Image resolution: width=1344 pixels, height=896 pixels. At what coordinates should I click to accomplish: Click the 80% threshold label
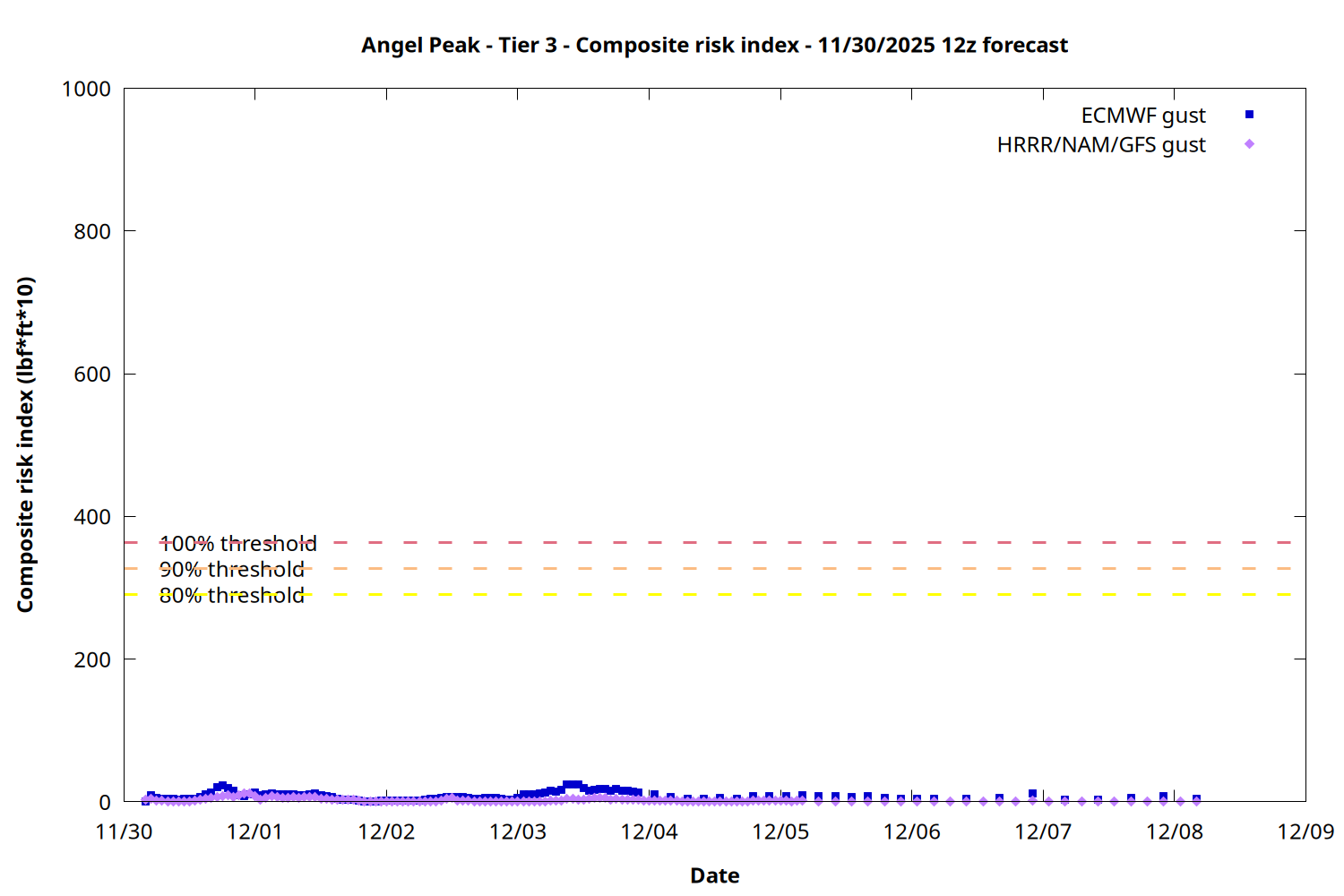pyautogui.click(x=231, y=596)
